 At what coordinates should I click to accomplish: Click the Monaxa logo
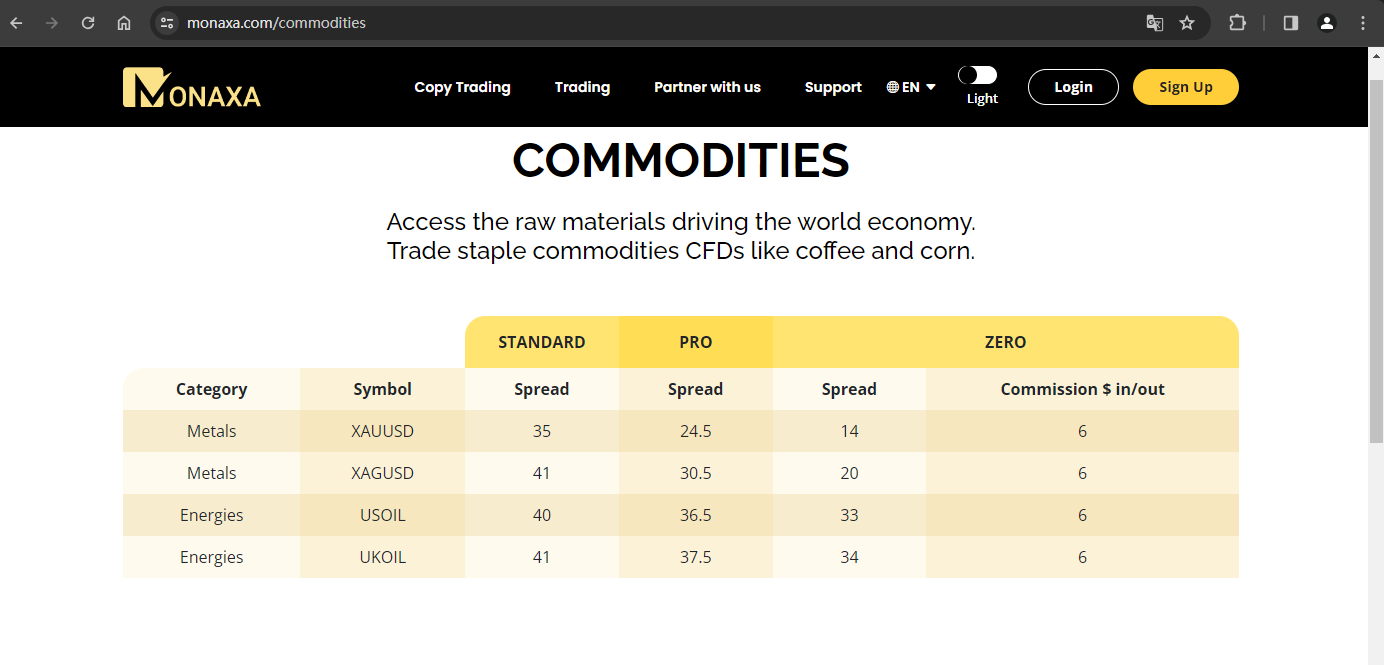pyautogui.click(x=192, y=87)
